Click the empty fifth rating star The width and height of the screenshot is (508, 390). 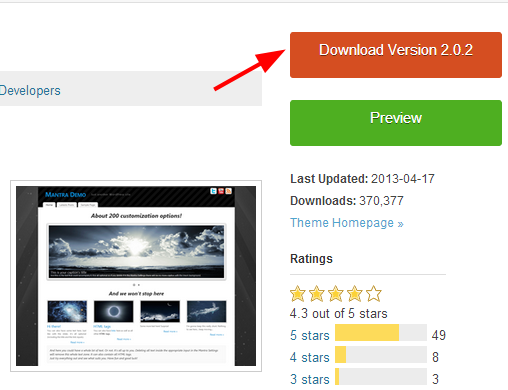(374, 294)
